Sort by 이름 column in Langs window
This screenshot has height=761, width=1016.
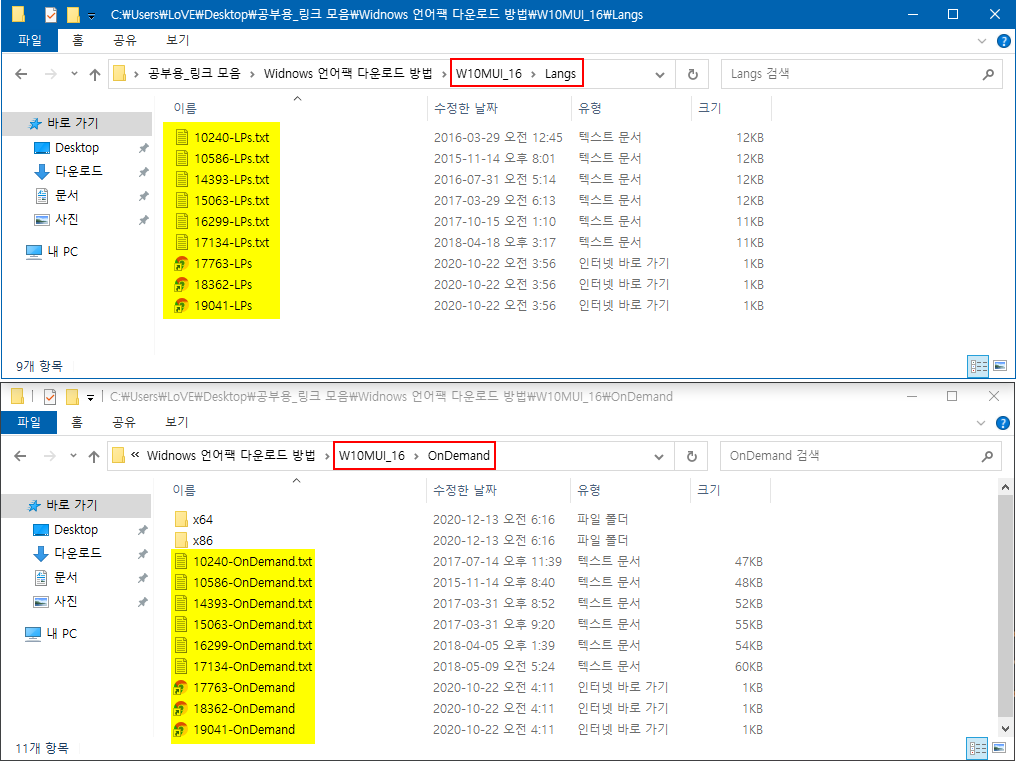coord(185,108)
